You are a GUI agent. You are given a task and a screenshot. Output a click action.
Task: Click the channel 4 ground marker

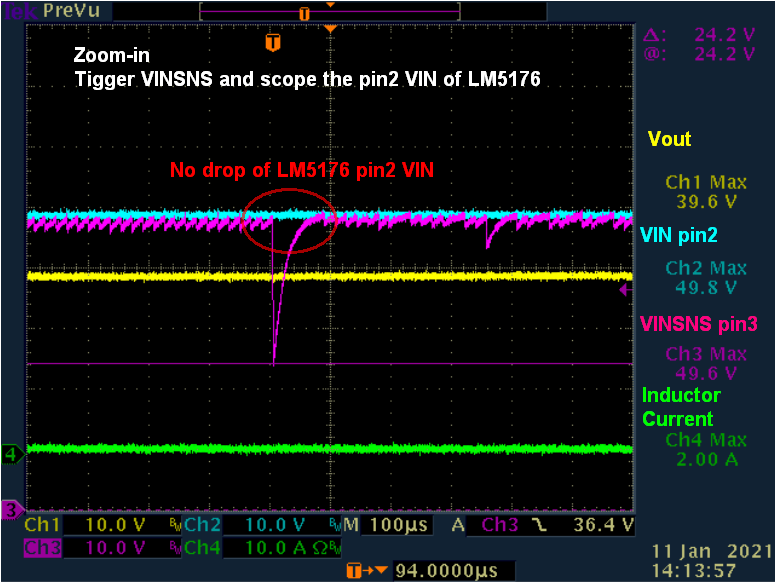click(x=12, y=454)
